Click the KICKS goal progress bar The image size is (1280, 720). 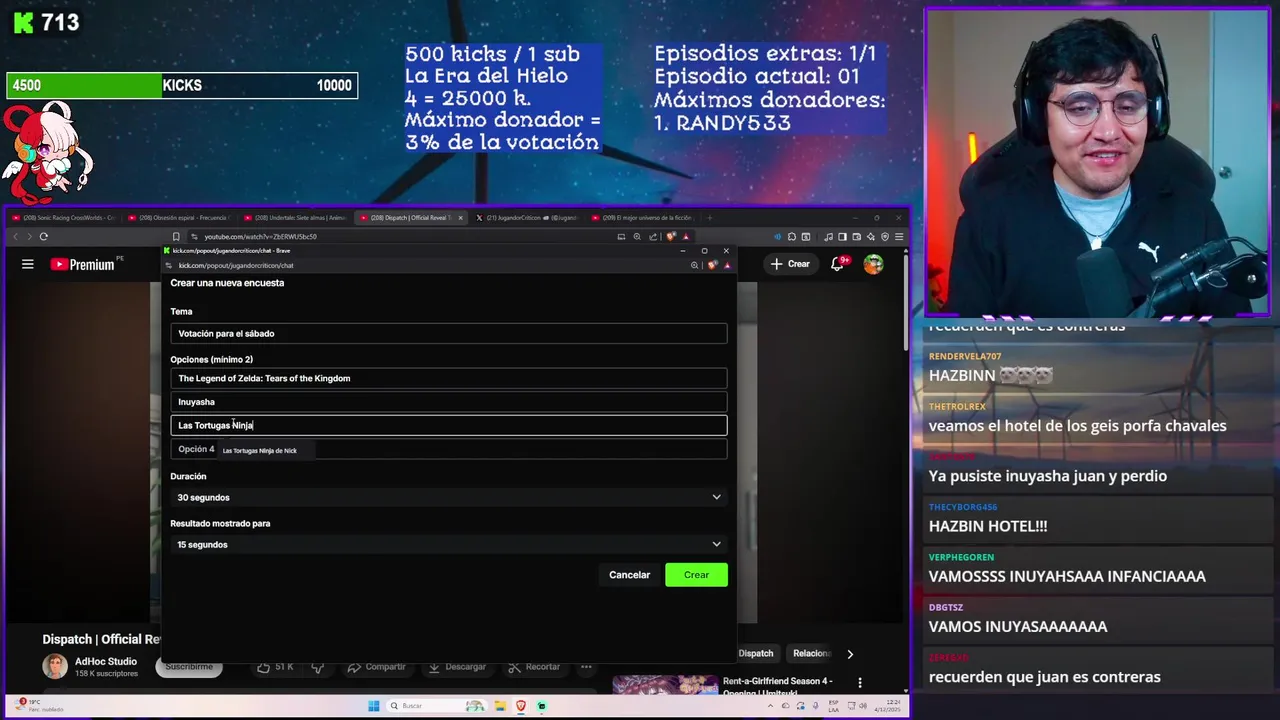click(x=182, y=86)
